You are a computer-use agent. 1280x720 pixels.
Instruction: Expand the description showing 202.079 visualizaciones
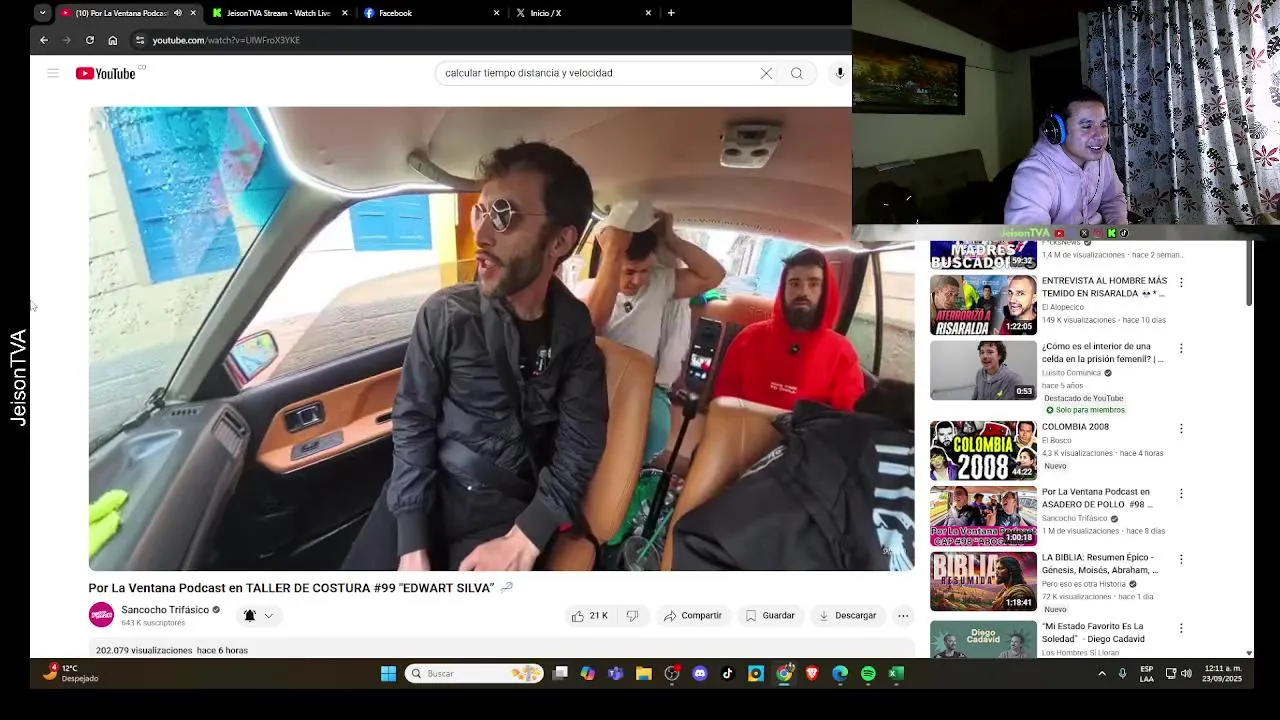pos(501,649)
